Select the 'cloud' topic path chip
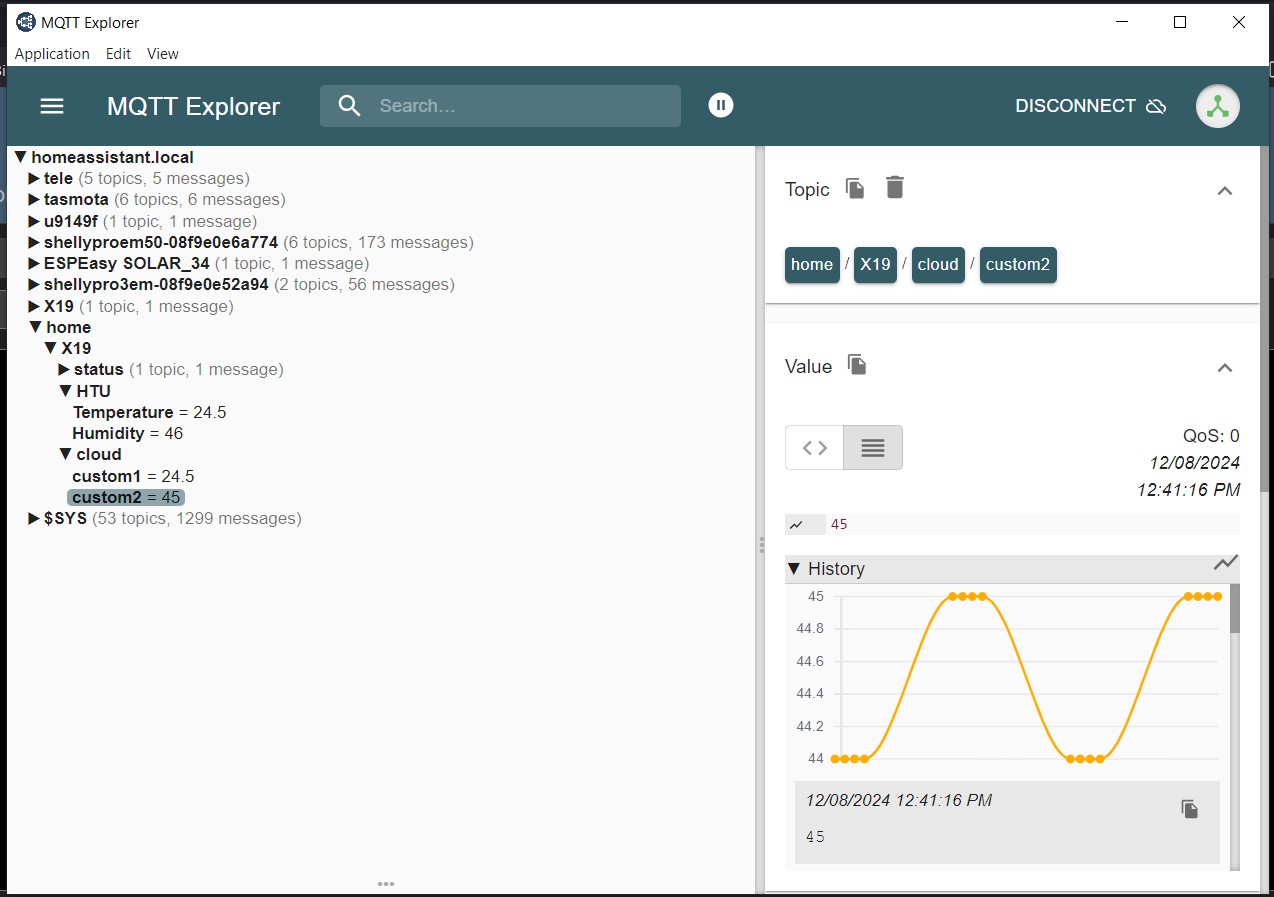 pos(938,265)
